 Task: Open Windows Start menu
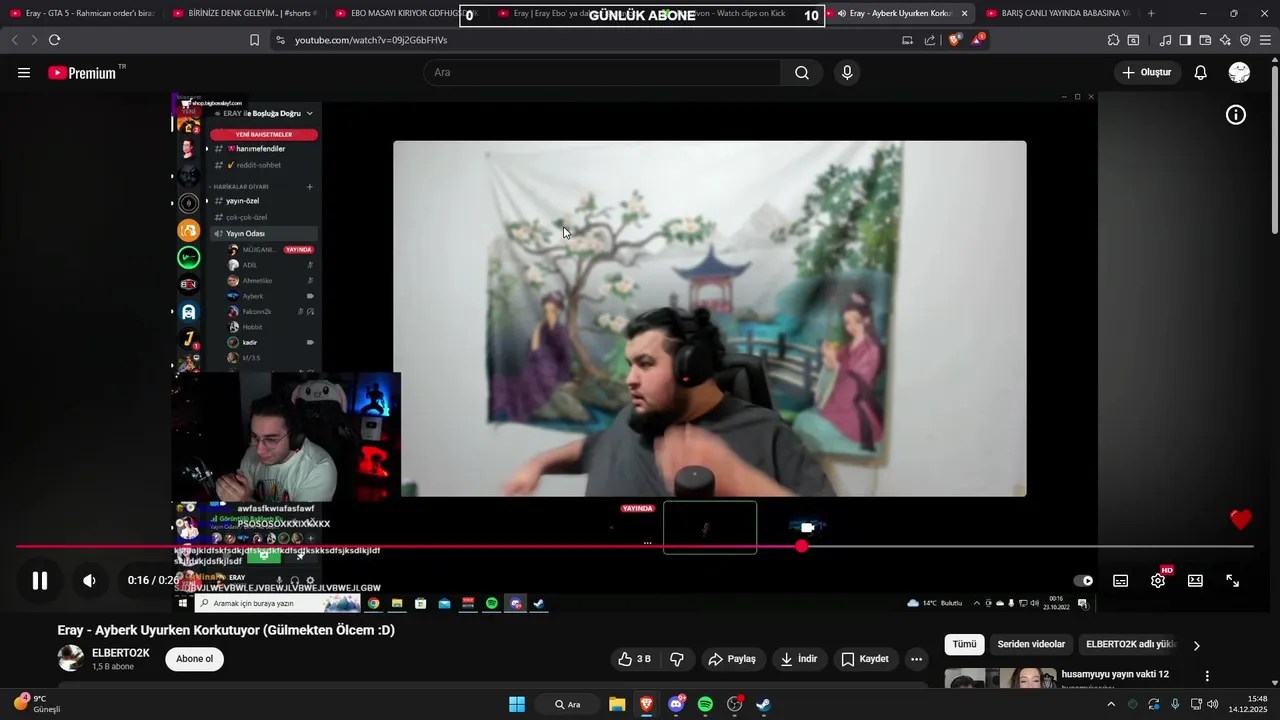517,704
